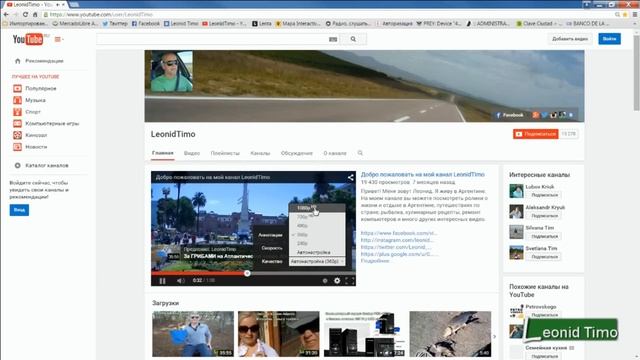Click the blue Войти button in header
Viewport: 640px width, 360px height.
click(609, 39)
